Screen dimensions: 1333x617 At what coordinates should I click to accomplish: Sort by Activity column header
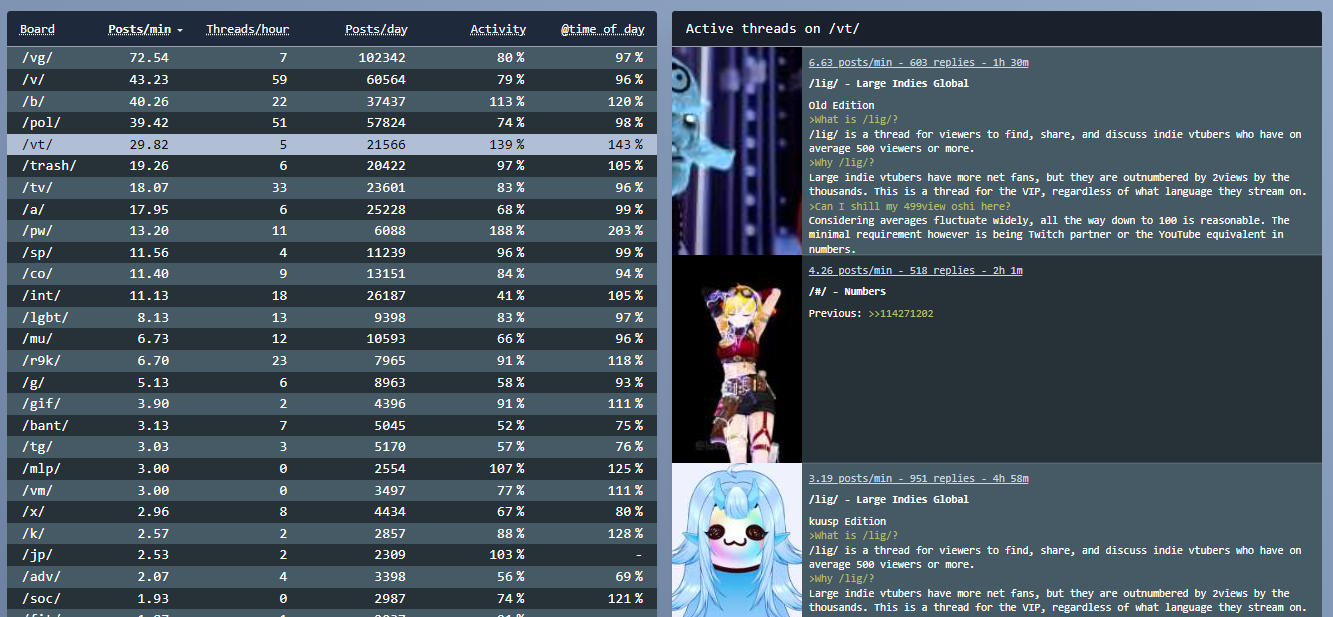(498, 29)
